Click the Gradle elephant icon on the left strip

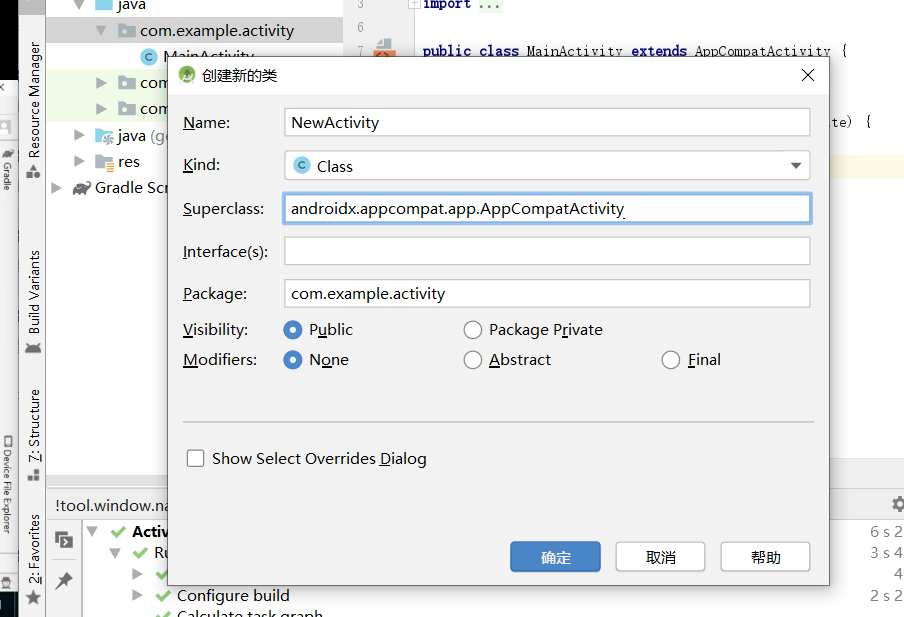[x=7, y=154]
